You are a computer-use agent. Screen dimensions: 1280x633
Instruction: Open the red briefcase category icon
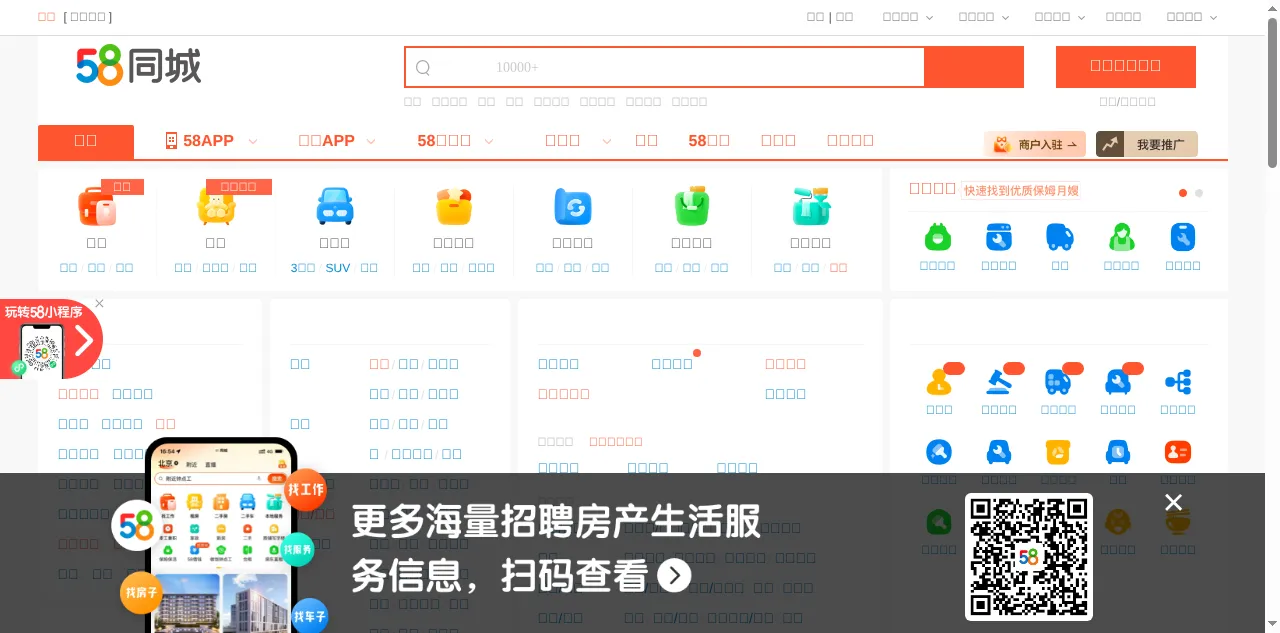coord(97,207)
